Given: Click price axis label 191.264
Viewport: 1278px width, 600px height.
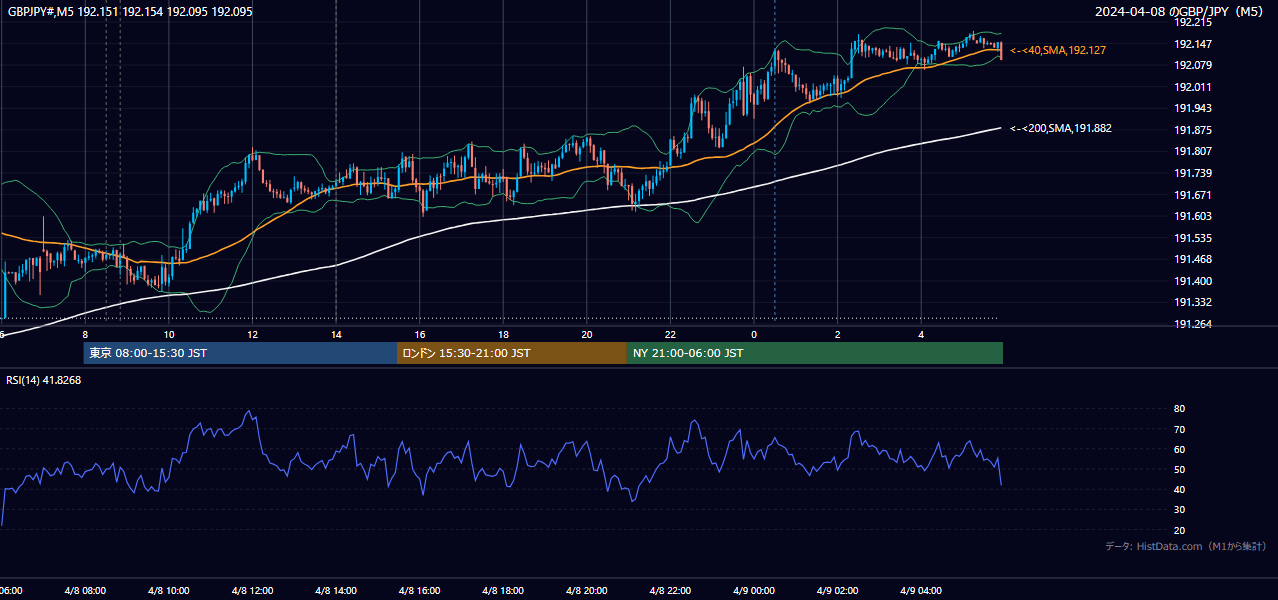Looking at the screenshot, I should 1192,324.
